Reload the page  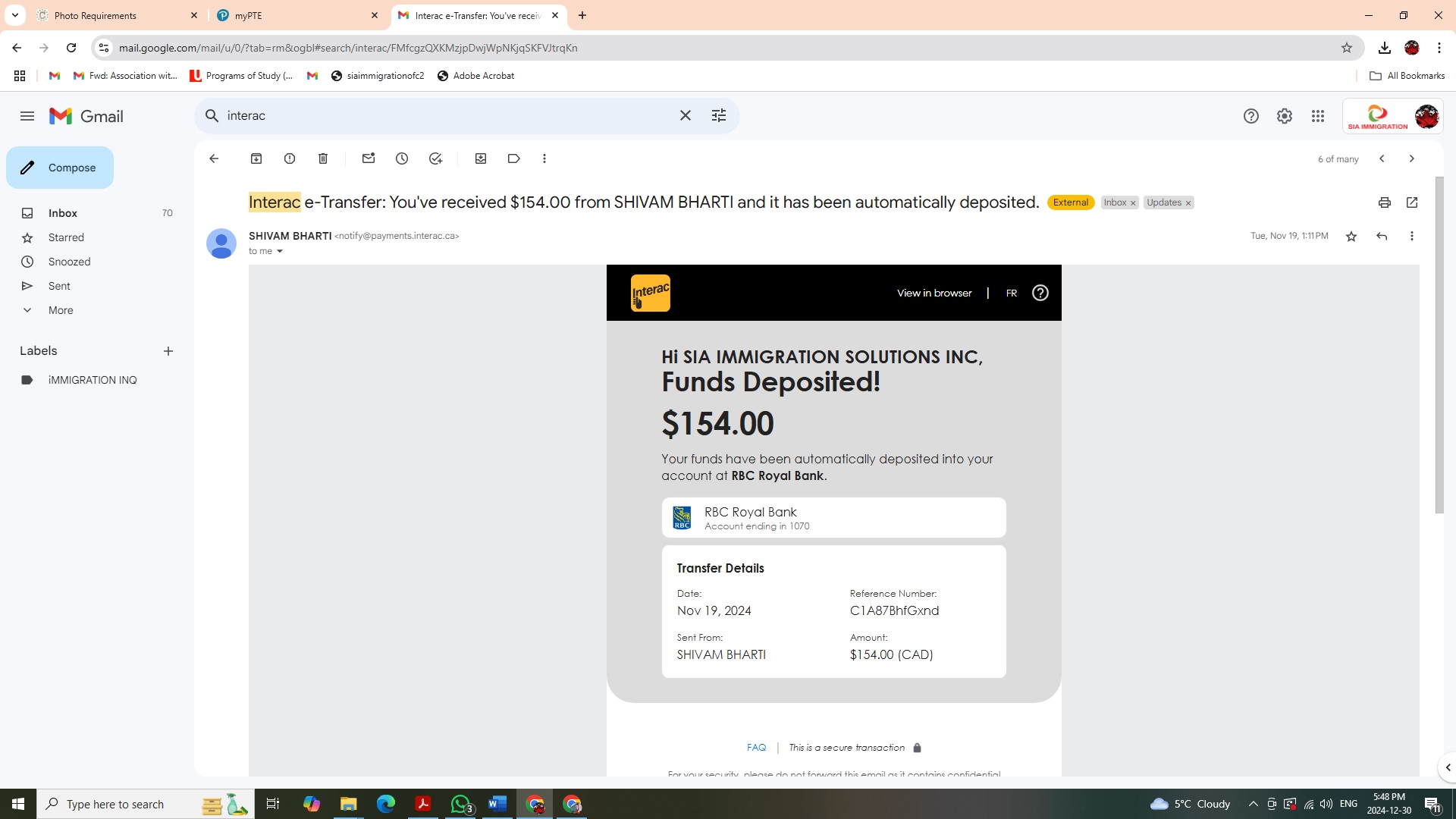pos(71,48)
